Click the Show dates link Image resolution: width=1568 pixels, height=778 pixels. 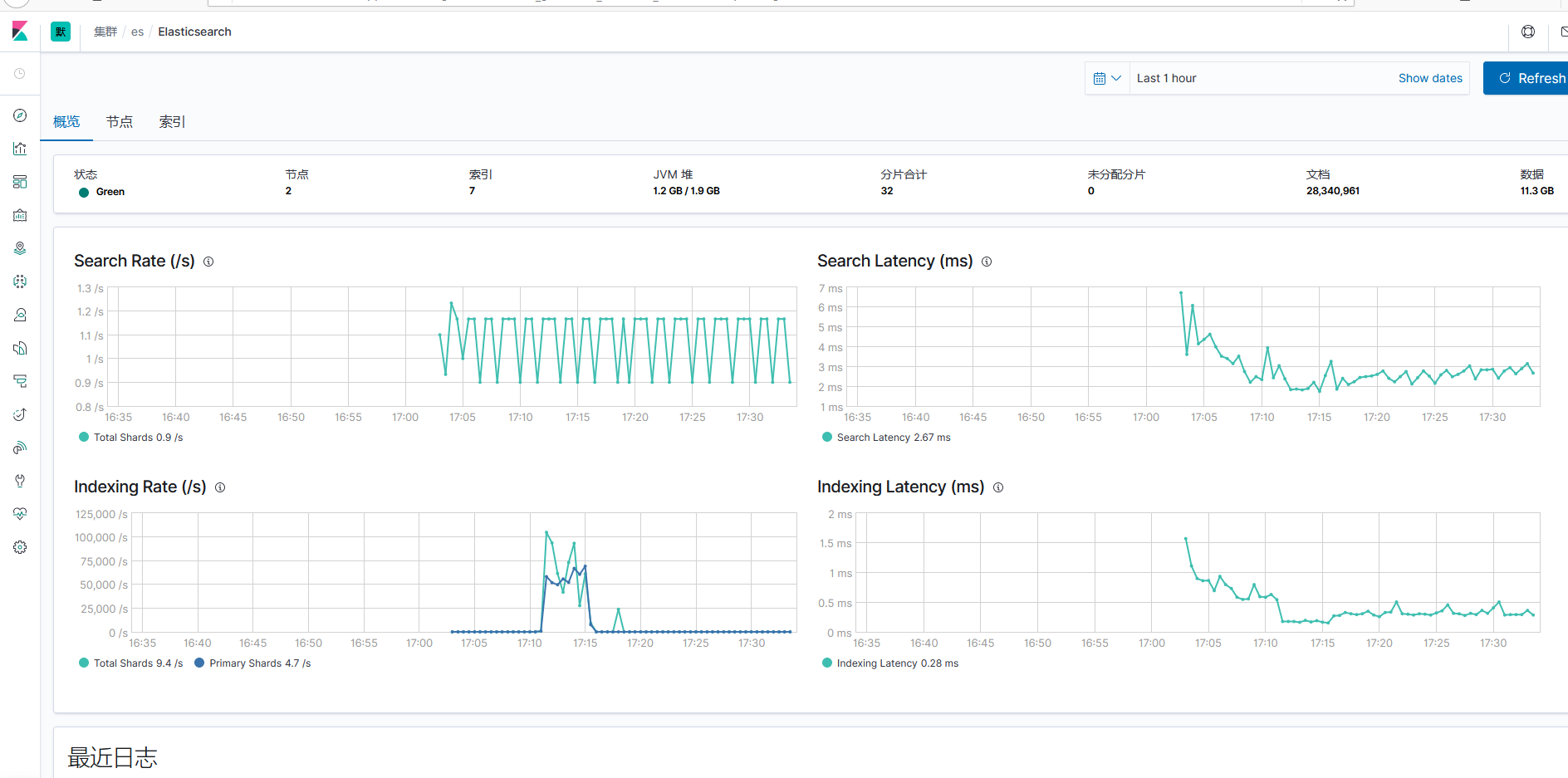tap(1430, 78)
